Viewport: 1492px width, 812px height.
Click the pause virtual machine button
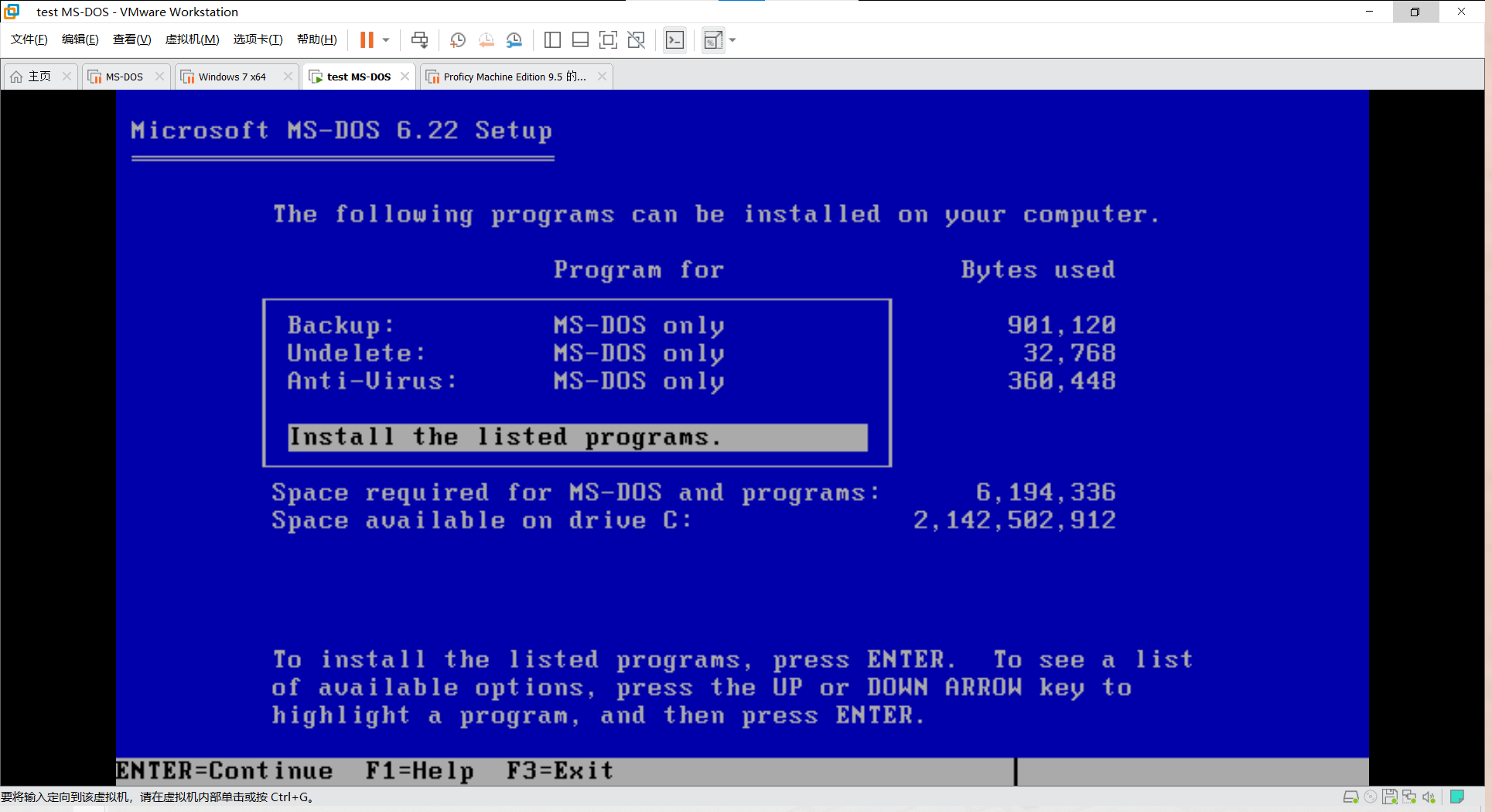(367, 40)
